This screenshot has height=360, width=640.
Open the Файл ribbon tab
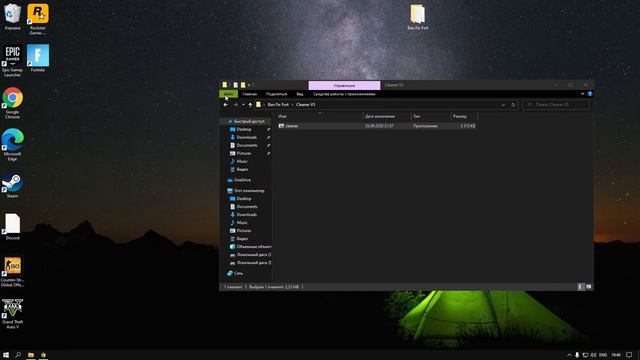point(229,94)
